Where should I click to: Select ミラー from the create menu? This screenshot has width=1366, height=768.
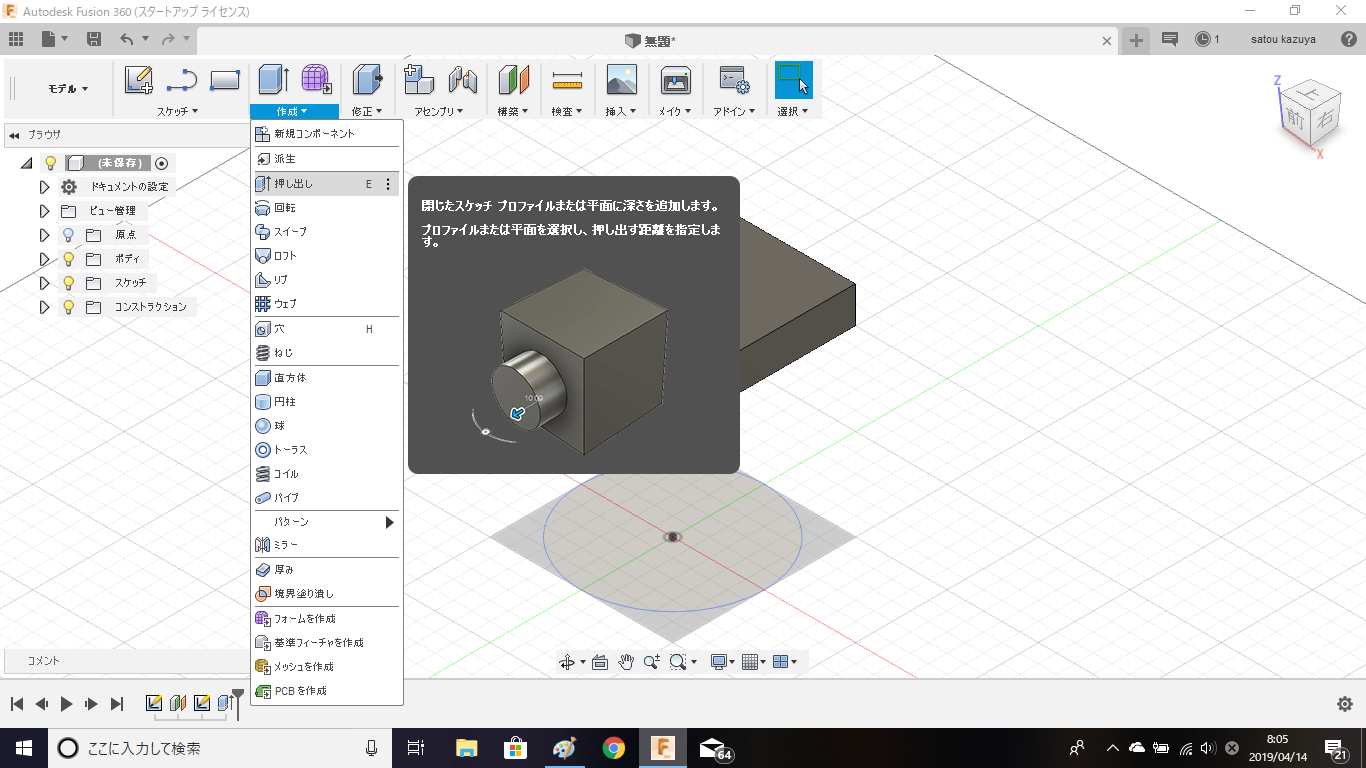tap(326, 545)
